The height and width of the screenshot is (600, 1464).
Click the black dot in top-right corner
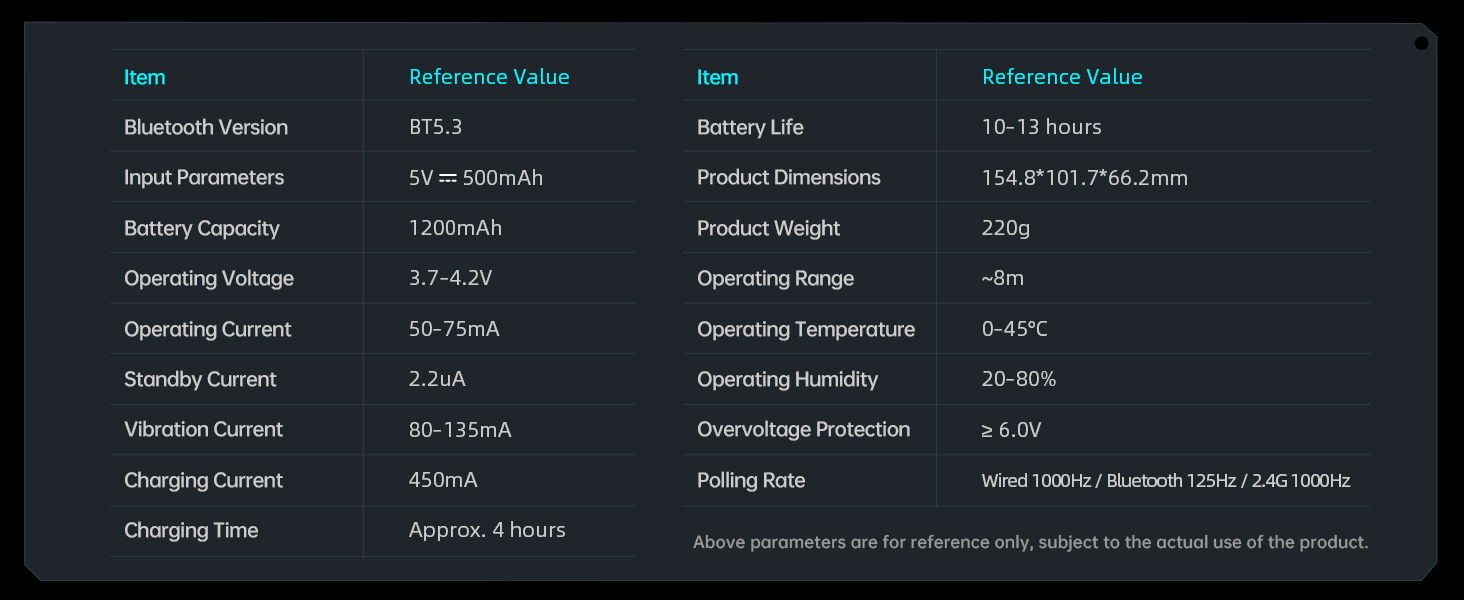(1421, 43)
